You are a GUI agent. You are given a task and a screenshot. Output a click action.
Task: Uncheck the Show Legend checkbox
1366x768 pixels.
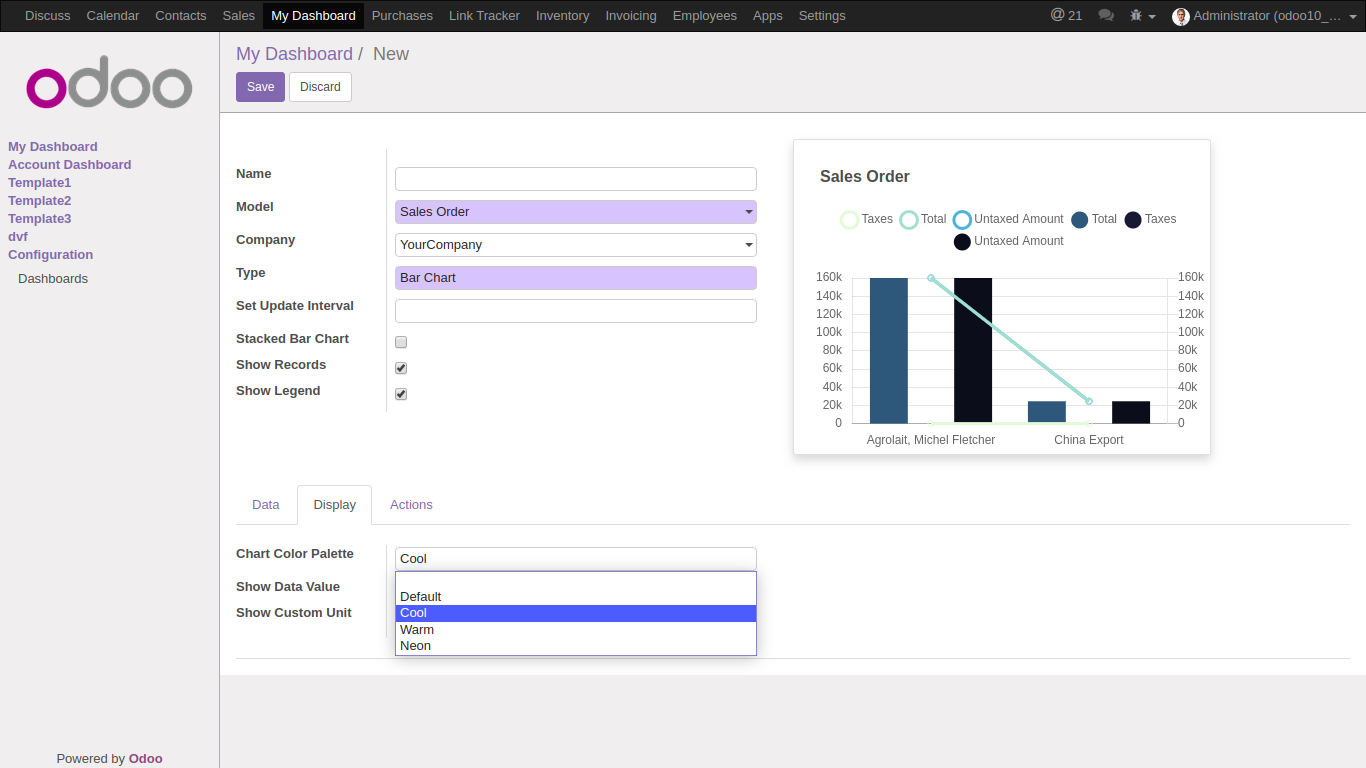[401, 394]
